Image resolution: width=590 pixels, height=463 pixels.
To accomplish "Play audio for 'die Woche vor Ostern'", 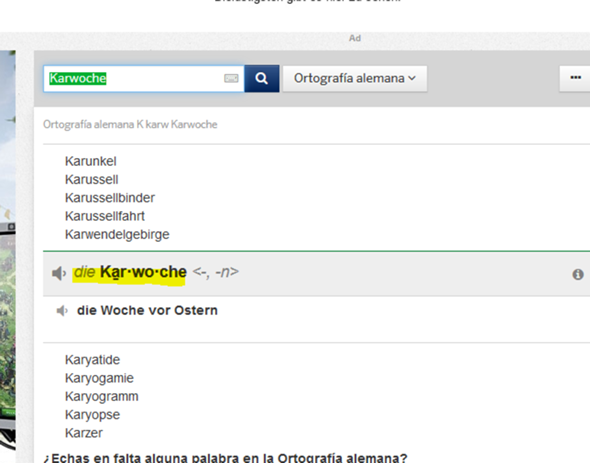I will 62,311.
